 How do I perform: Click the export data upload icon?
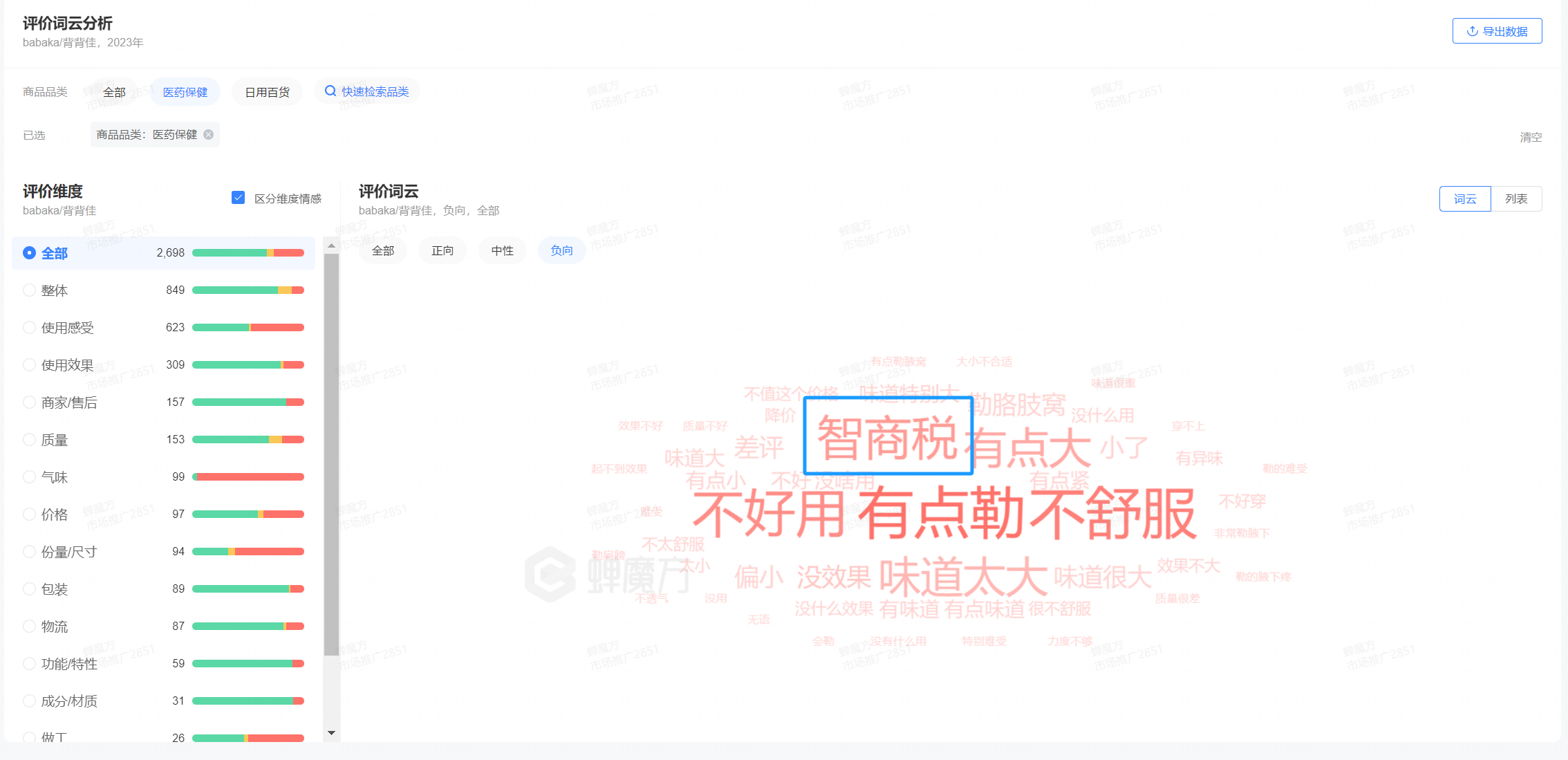click(1472, 31)
